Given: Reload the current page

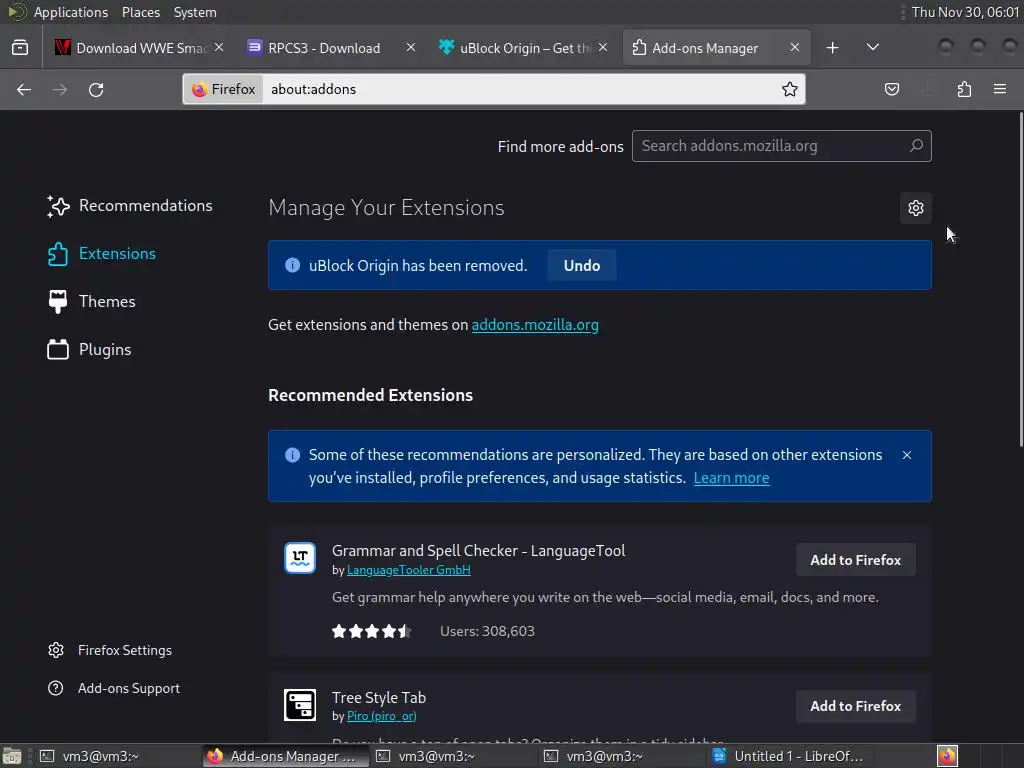Looking at the screenshot, I should (96, 89).
